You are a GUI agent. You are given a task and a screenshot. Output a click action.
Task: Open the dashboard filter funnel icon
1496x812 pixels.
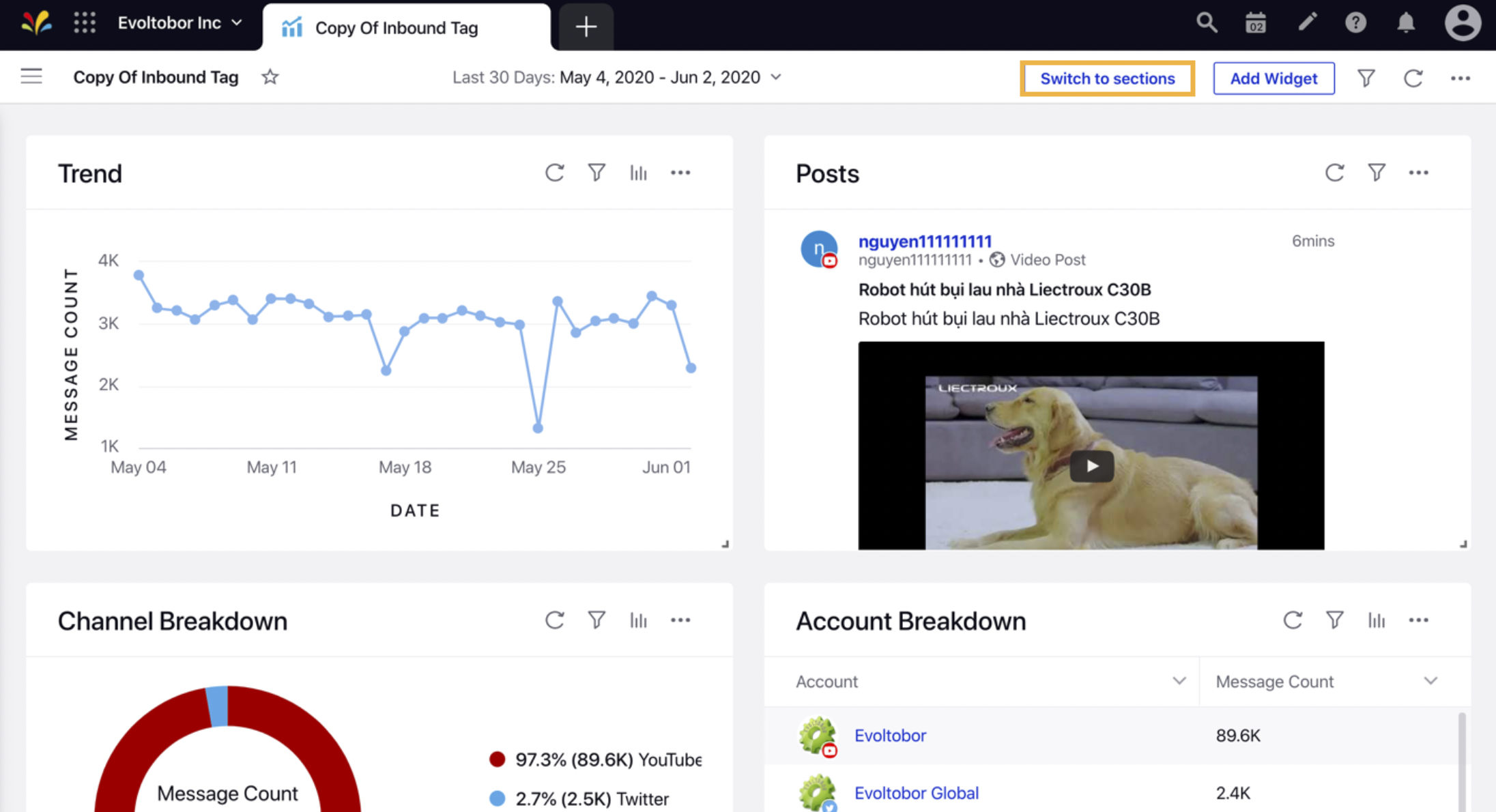coord(1366,78)
